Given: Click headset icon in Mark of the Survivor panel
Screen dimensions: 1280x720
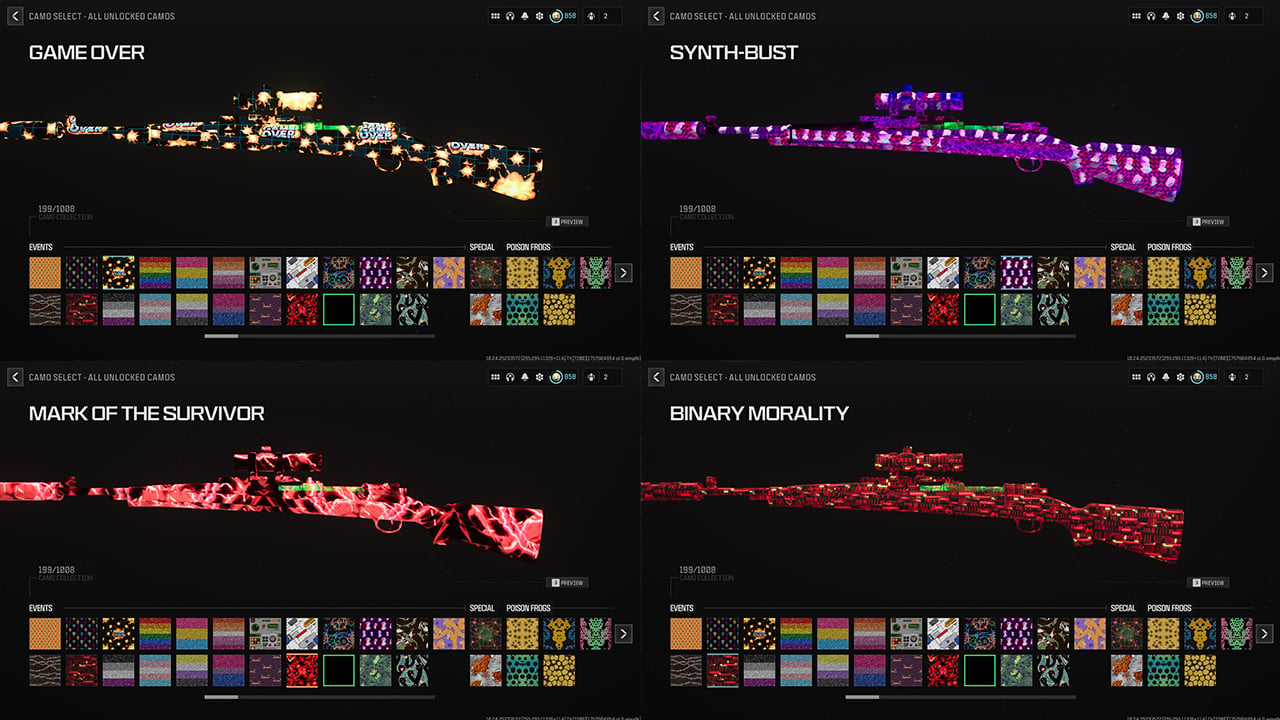Looking at the screenshot, I should point(510,377).
